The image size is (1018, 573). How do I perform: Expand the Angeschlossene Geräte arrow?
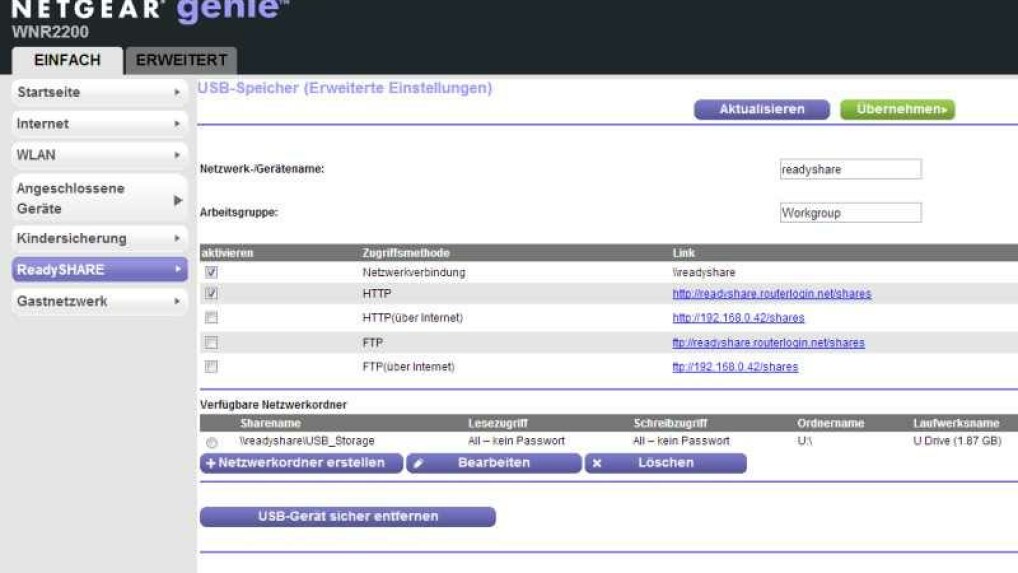(x=178, y=200)
